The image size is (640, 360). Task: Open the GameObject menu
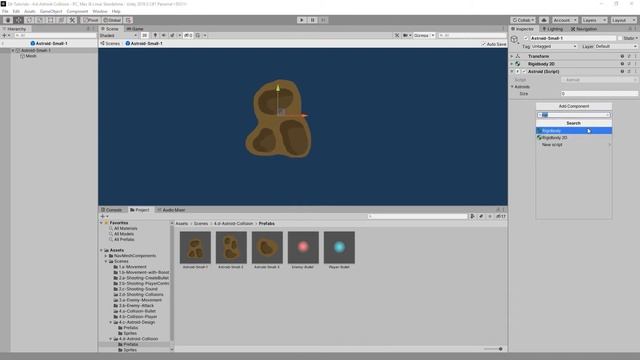tap(51, 11)
